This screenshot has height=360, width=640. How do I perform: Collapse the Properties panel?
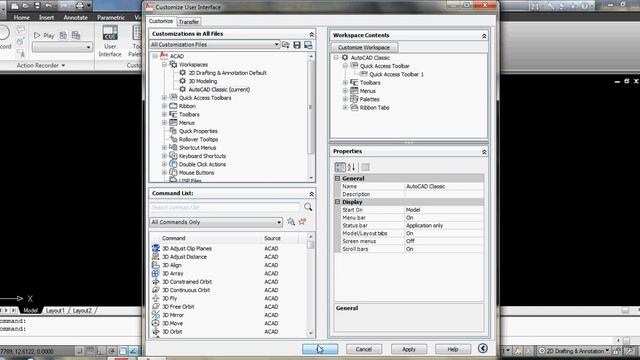coord(484,152)
